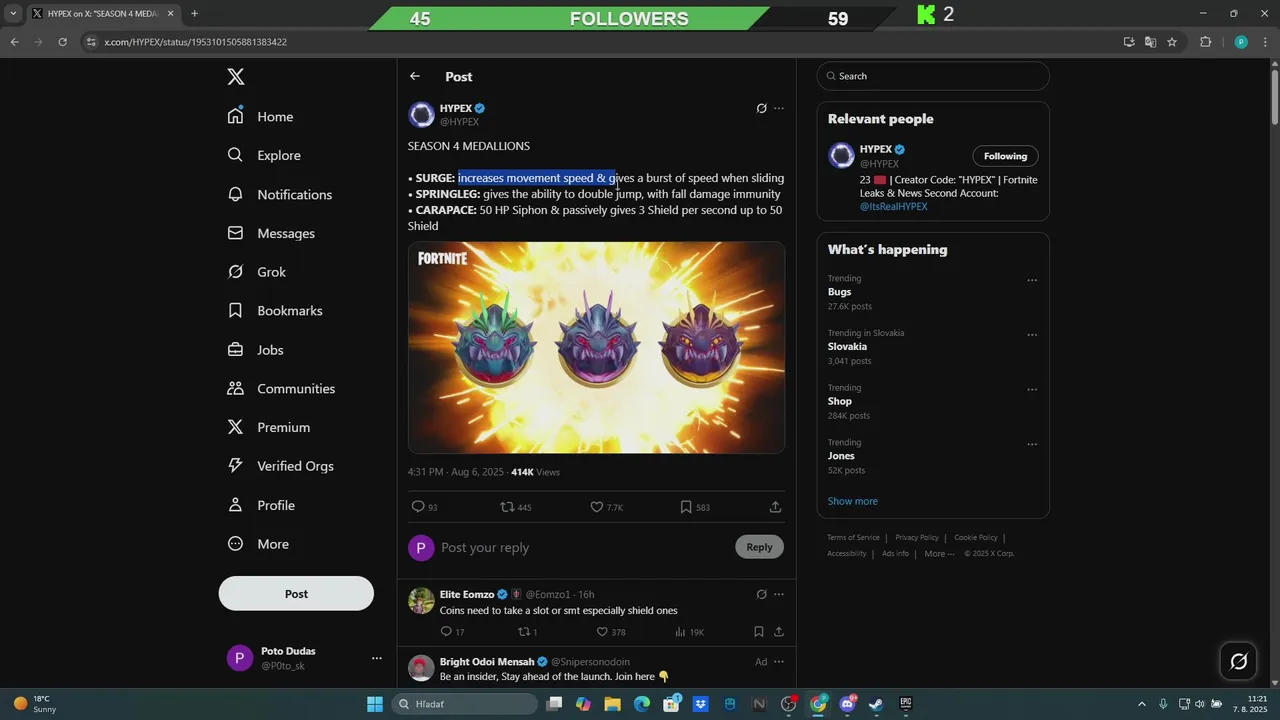Bookmark Elite Eomzo's reply

click(x=758, y=632)
